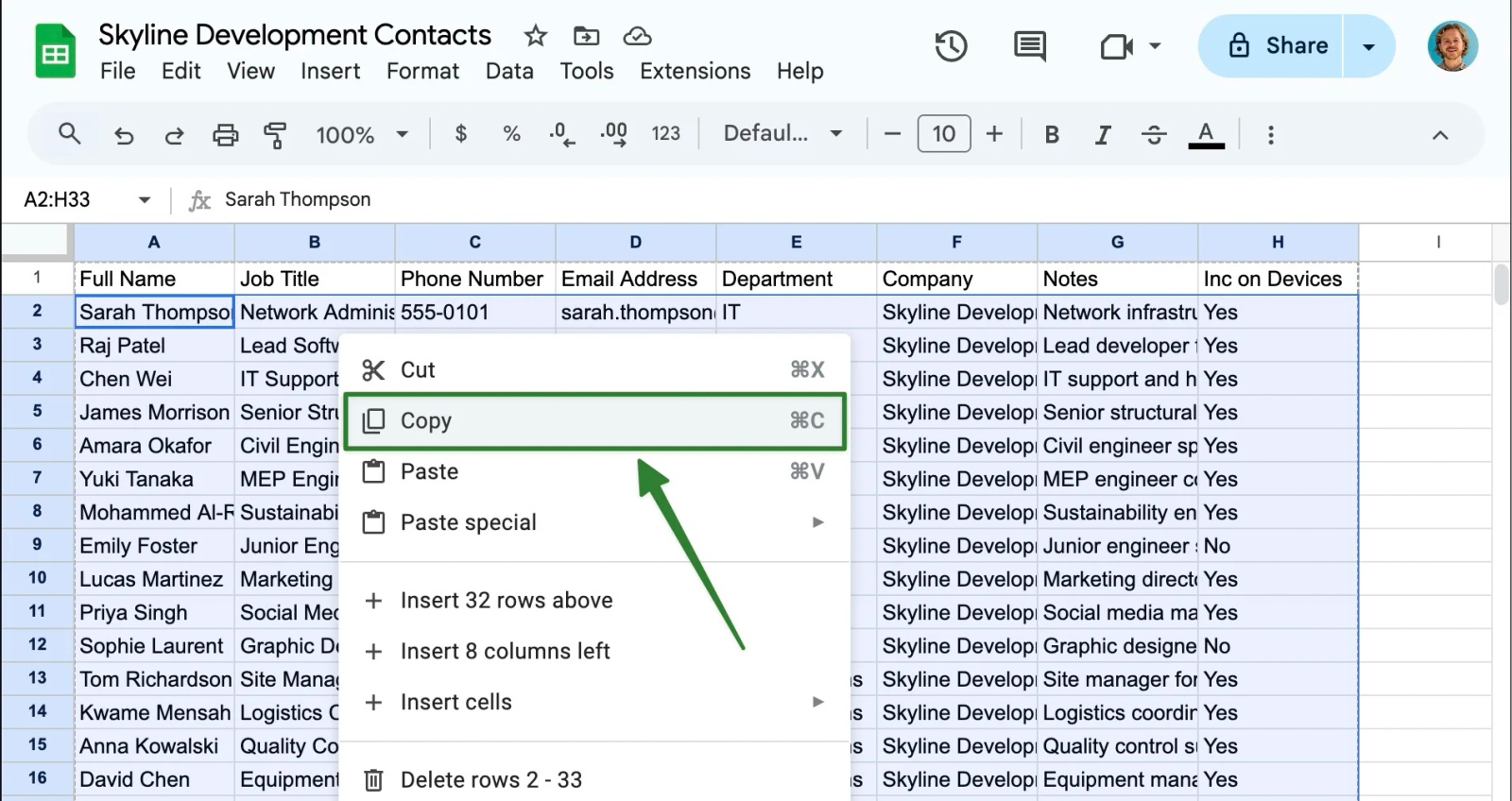Open the Share options dropdown arrow

coord(1368,45)
